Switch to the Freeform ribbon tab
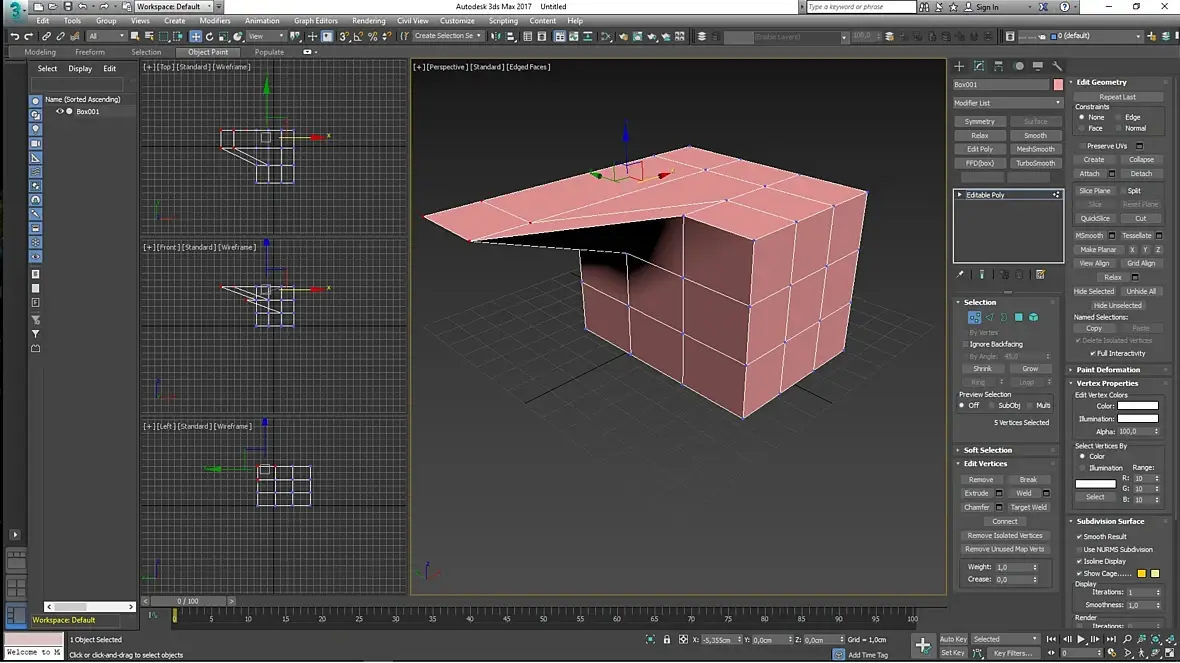The height and width of the screenshot is (663, 1180). [90, 52]
